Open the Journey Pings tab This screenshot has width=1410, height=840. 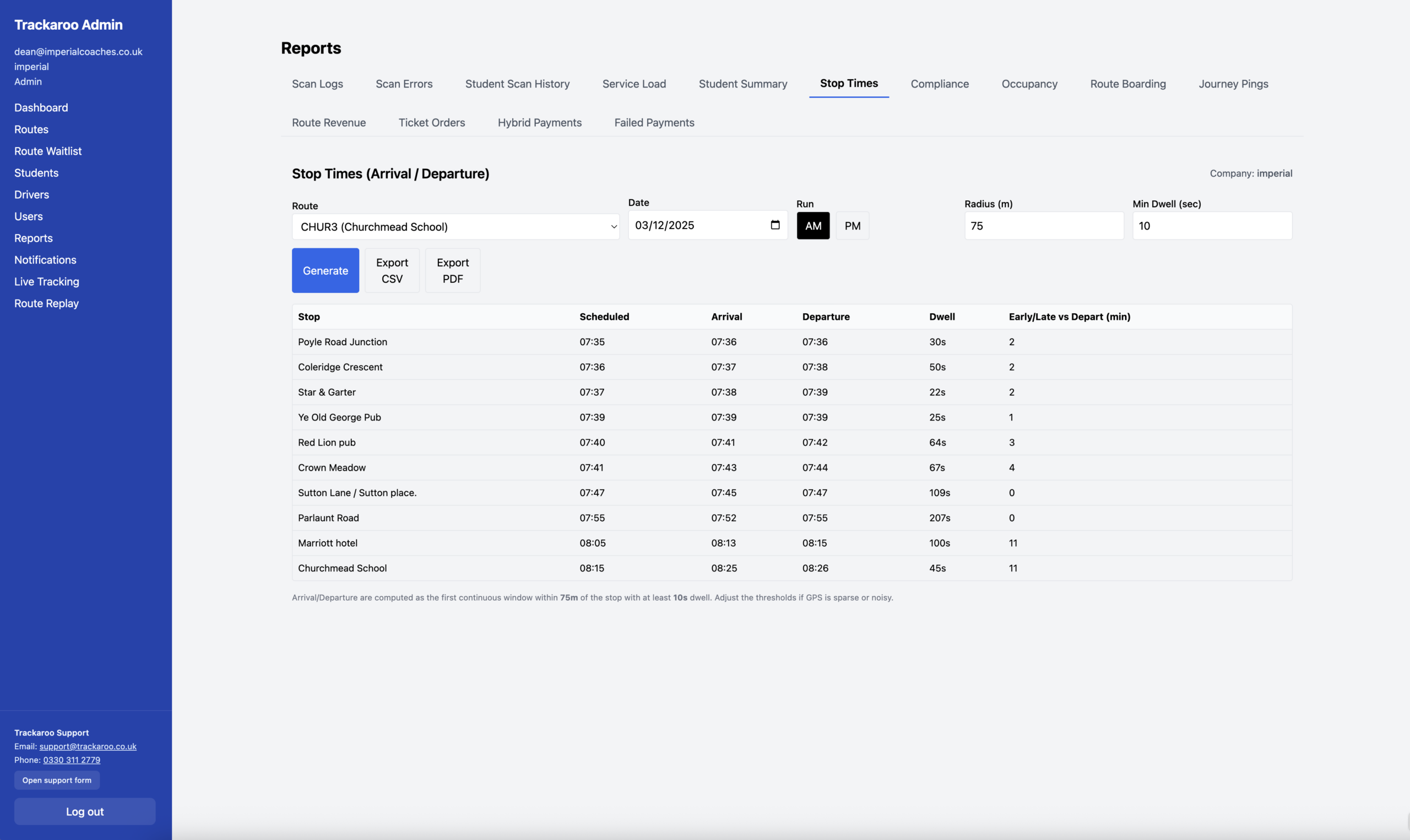click(1233, 84)
